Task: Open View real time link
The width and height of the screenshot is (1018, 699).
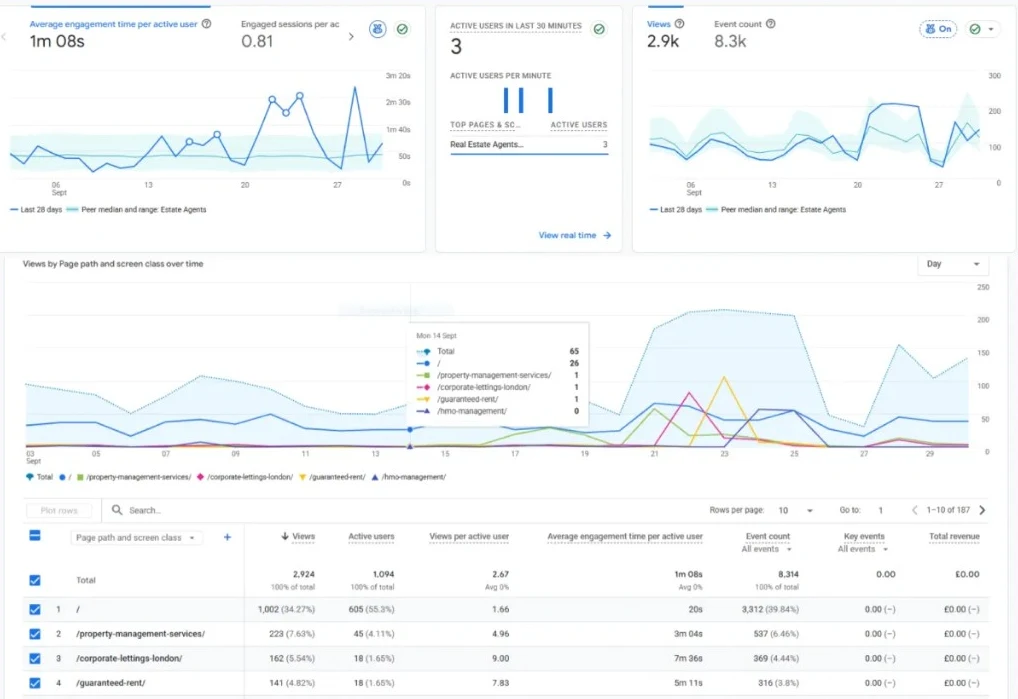Action: coord(567,236)
